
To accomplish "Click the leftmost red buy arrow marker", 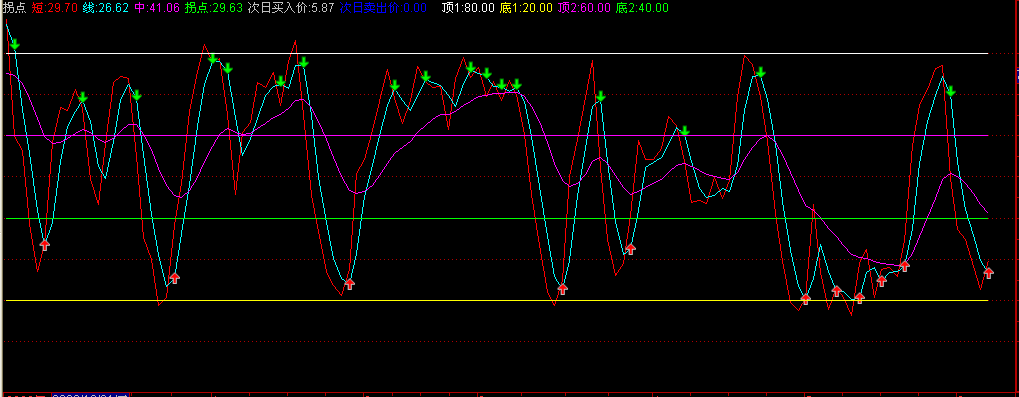I will (x=44, y=244).
